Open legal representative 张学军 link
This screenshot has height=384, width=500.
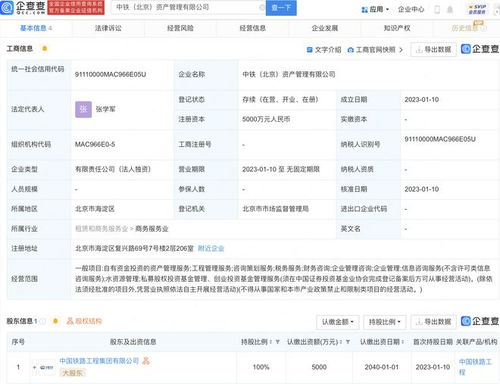click(105, 109)
